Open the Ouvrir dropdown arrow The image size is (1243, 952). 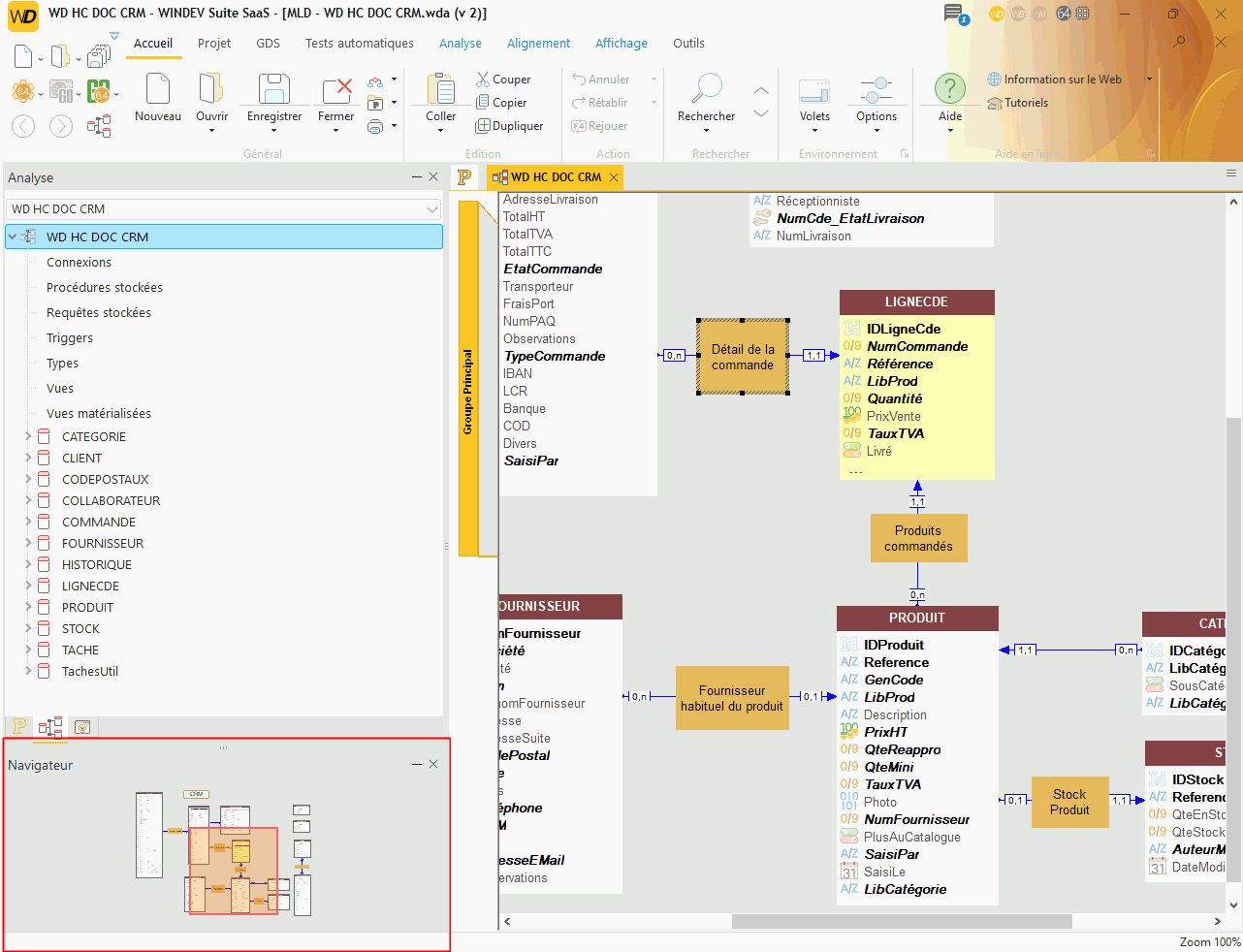click(211, 131)
